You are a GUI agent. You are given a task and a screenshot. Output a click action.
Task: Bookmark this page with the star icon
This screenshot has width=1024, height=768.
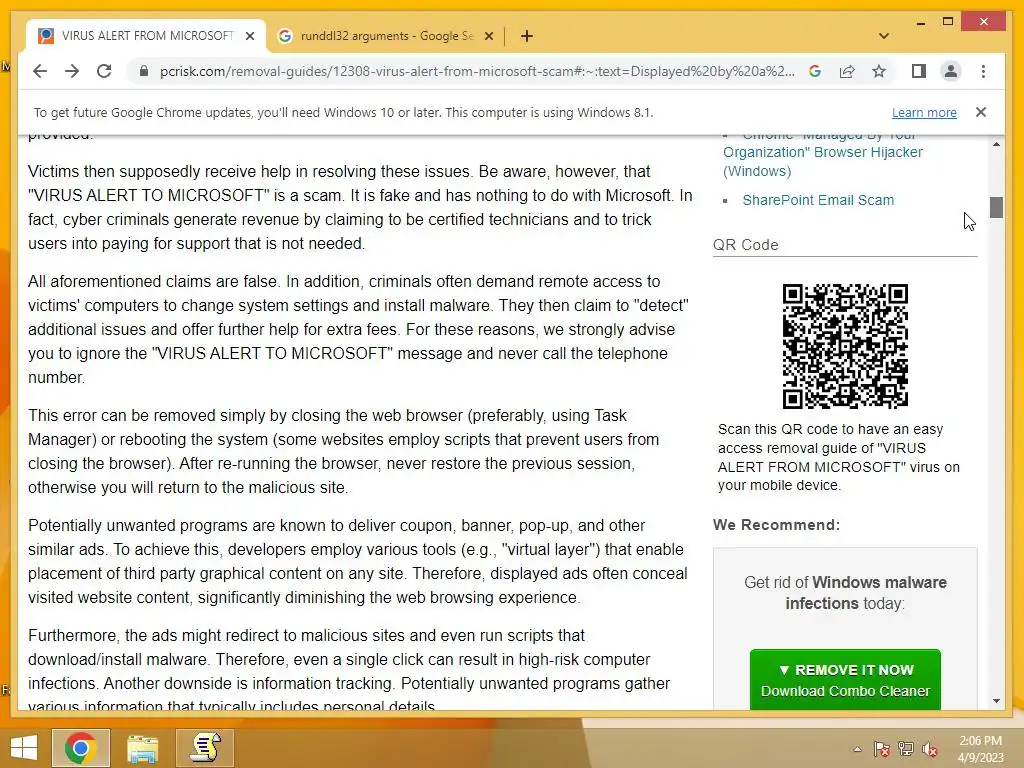[879, 71]
